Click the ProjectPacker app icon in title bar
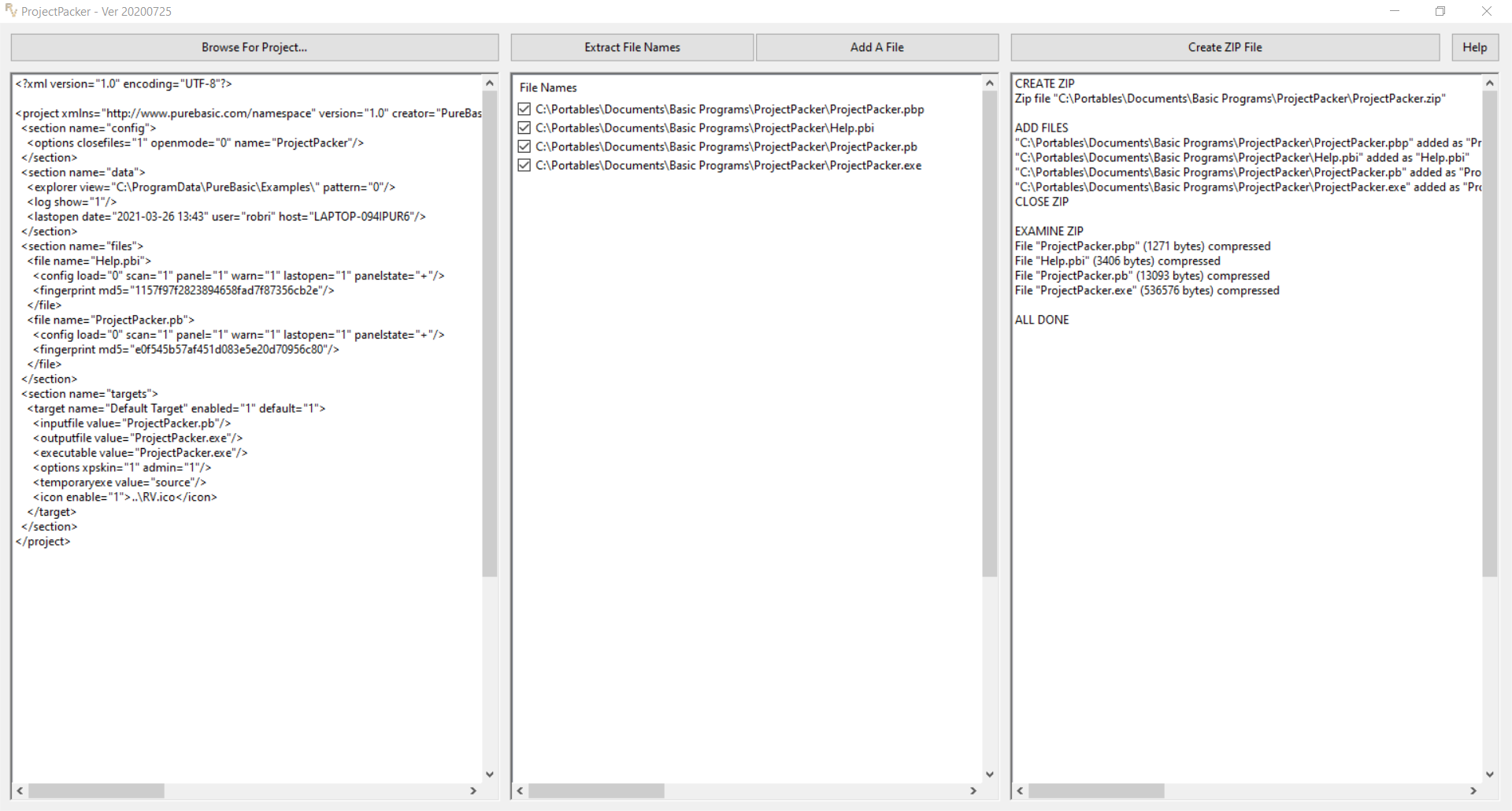The height and width of the screenshot is (811, 1512). [x=11, y=11]
